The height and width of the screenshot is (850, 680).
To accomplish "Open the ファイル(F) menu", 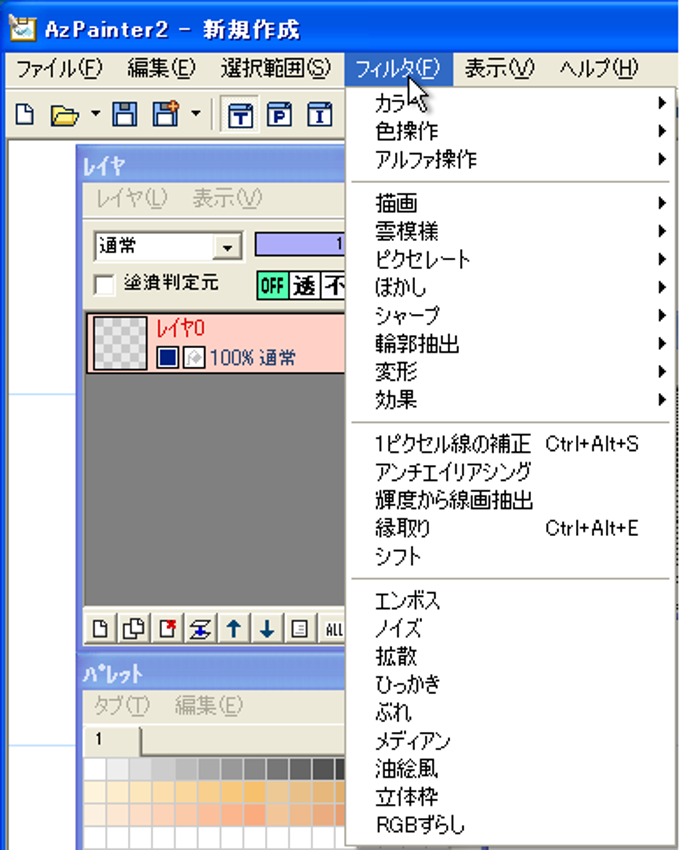I will pyautogui.click(x=59, y=69).
